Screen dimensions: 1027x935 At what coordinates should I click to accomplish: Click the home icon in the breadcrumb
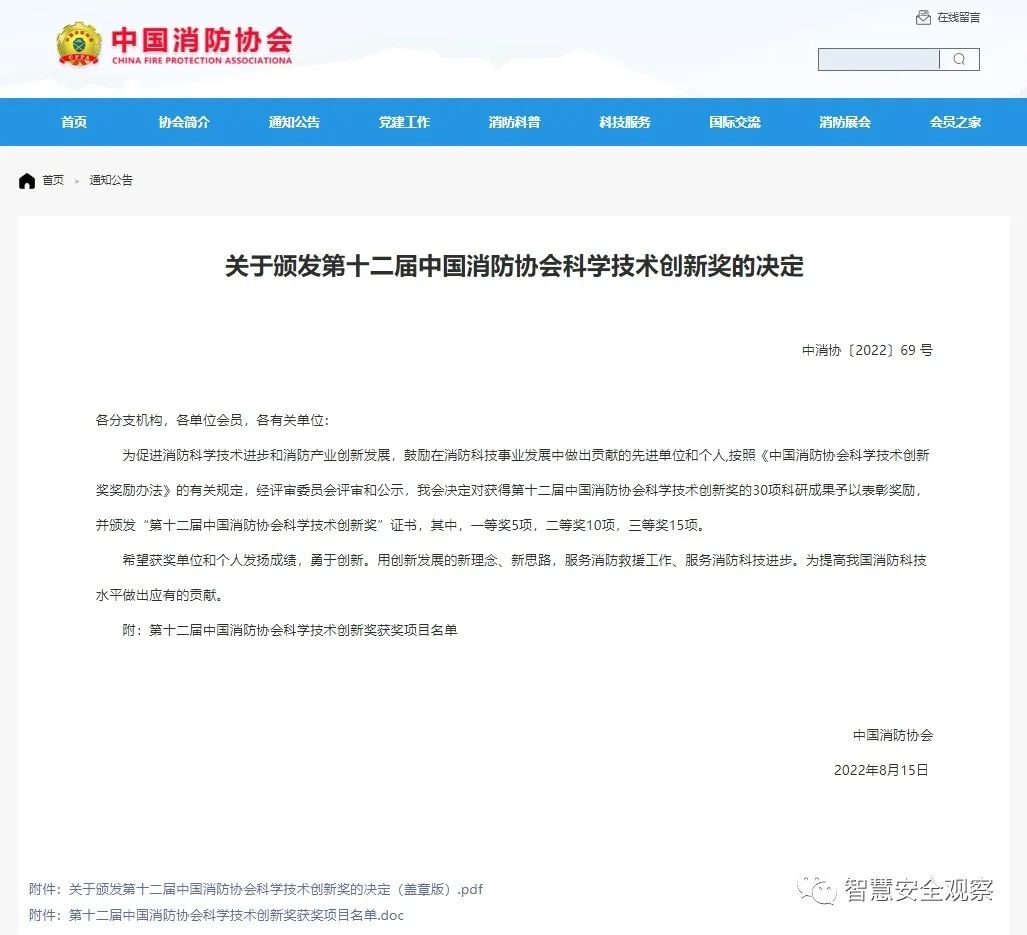(x=27, y=180)
